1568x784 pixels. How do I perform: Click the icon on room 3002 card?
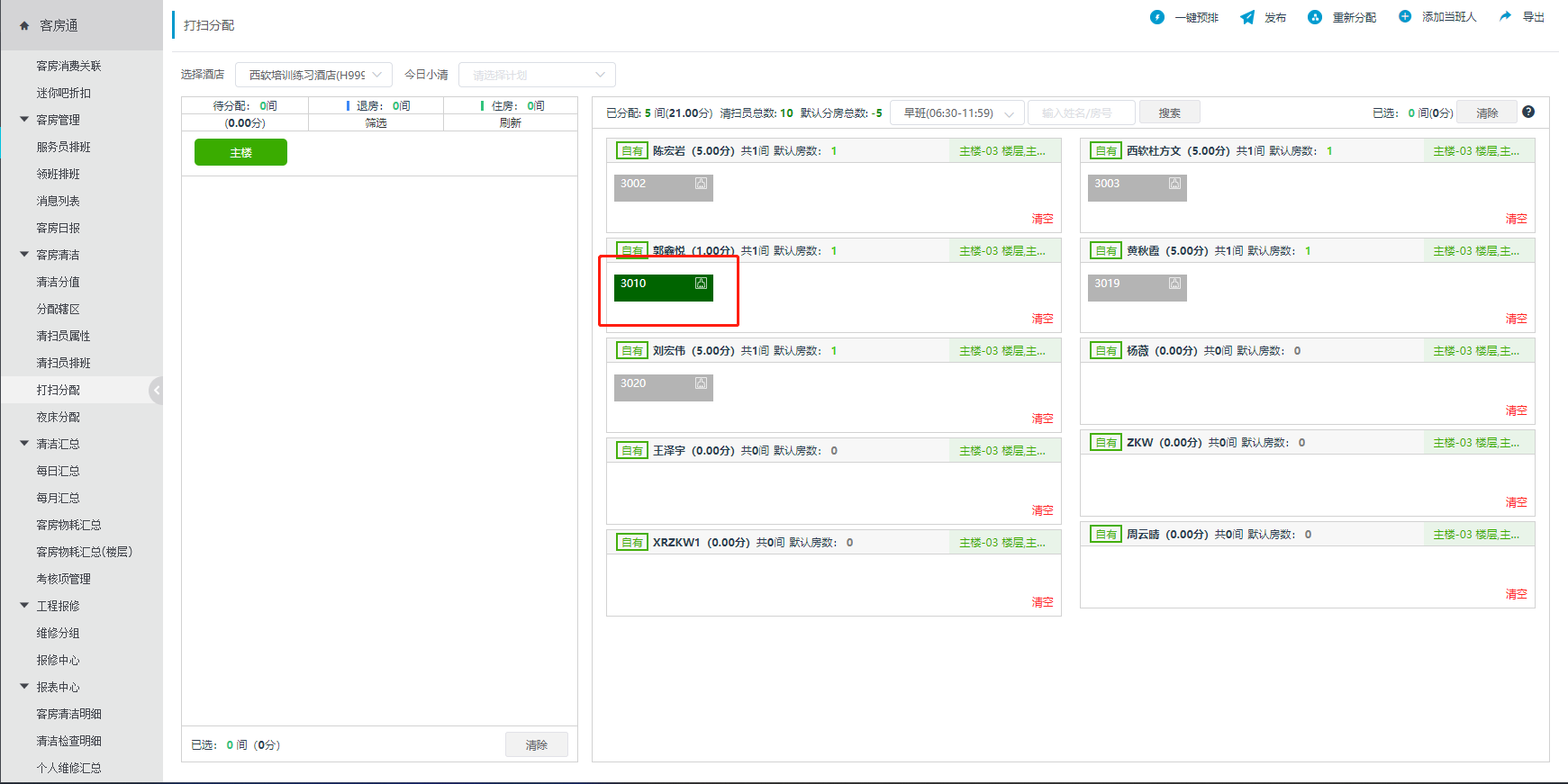(701, 184)
